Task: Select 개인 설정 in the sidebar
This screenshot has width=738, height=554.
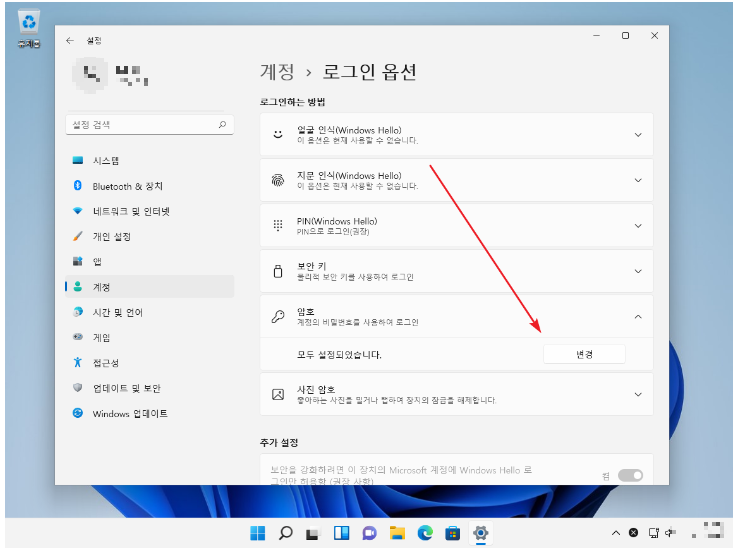Action: (150, 237)
